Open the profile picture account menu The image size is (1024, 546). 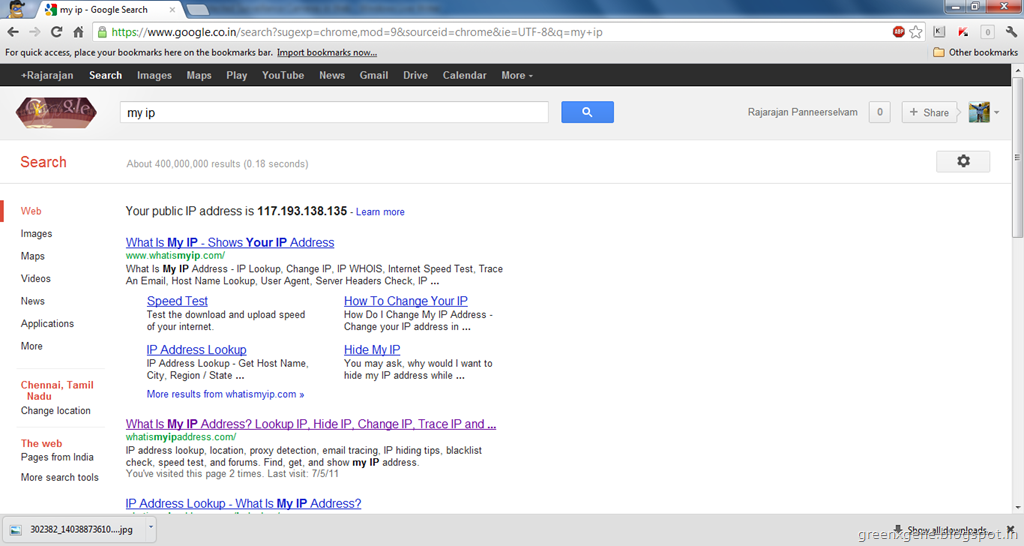[979, 112]
